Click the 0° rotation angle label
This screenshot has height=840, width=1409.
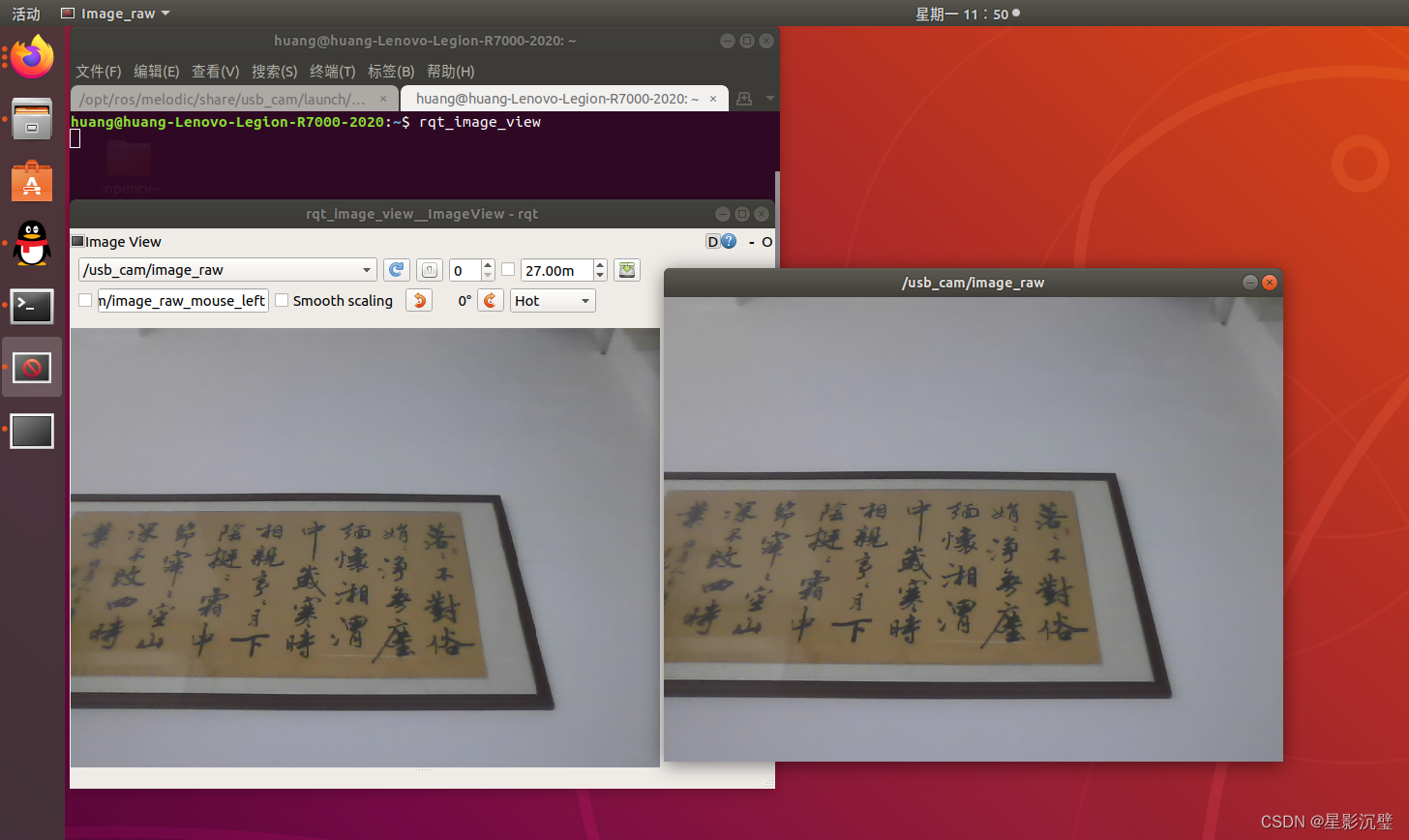coord(465,301)
